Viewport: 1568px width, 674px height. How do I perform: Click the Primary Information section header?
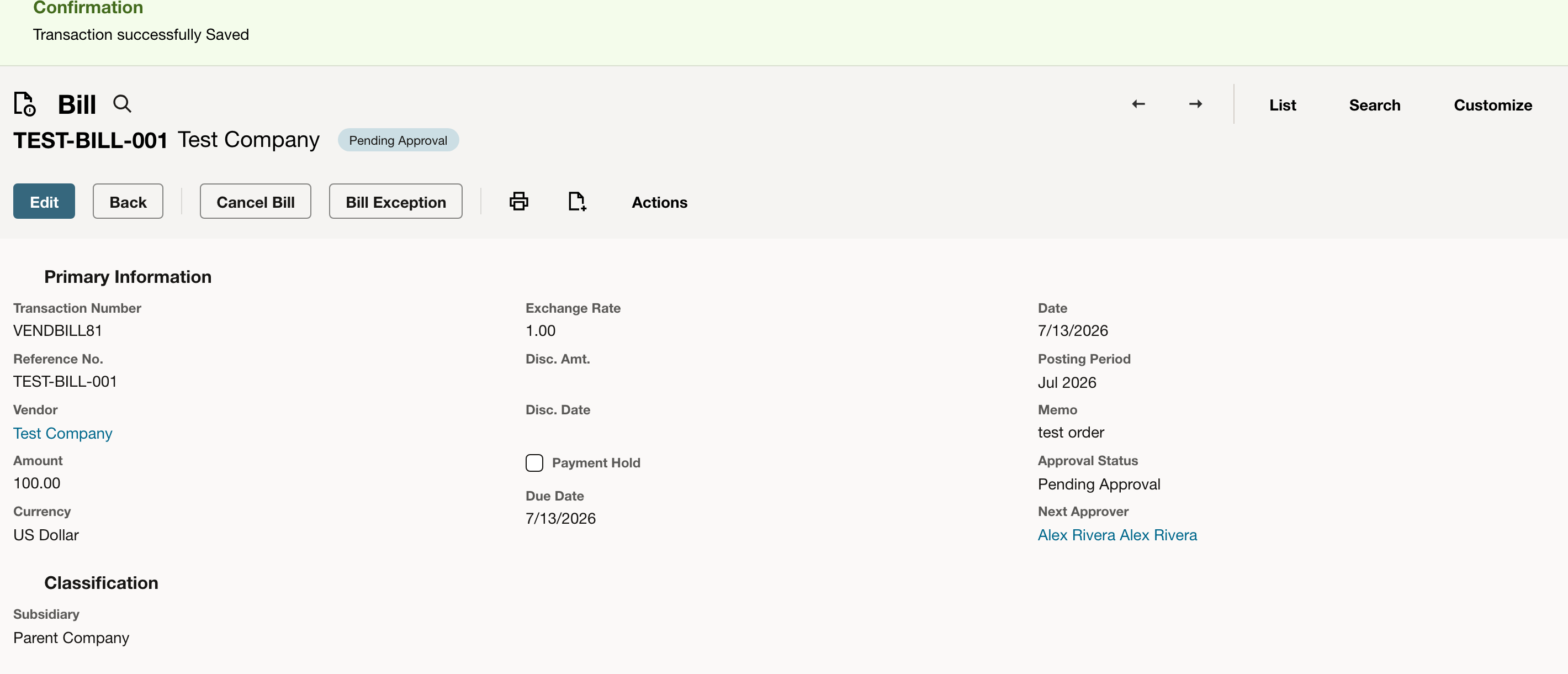coord(128,277)
